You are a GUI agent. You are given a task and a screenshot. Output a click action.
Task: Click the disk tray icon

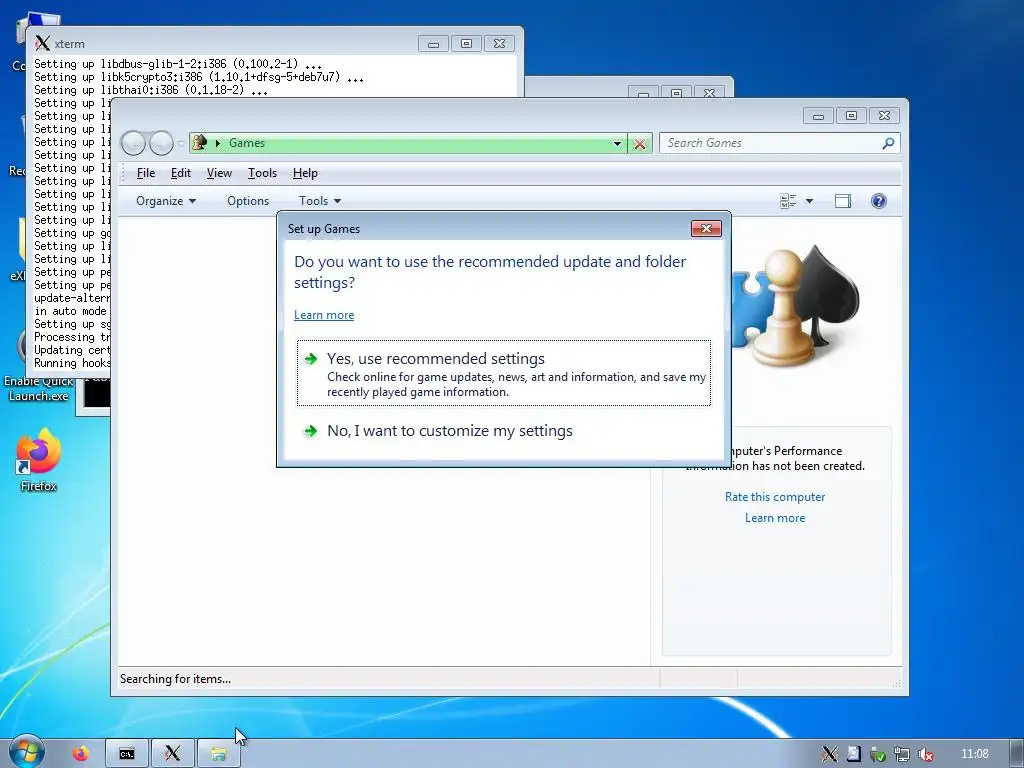click(854, 754)
